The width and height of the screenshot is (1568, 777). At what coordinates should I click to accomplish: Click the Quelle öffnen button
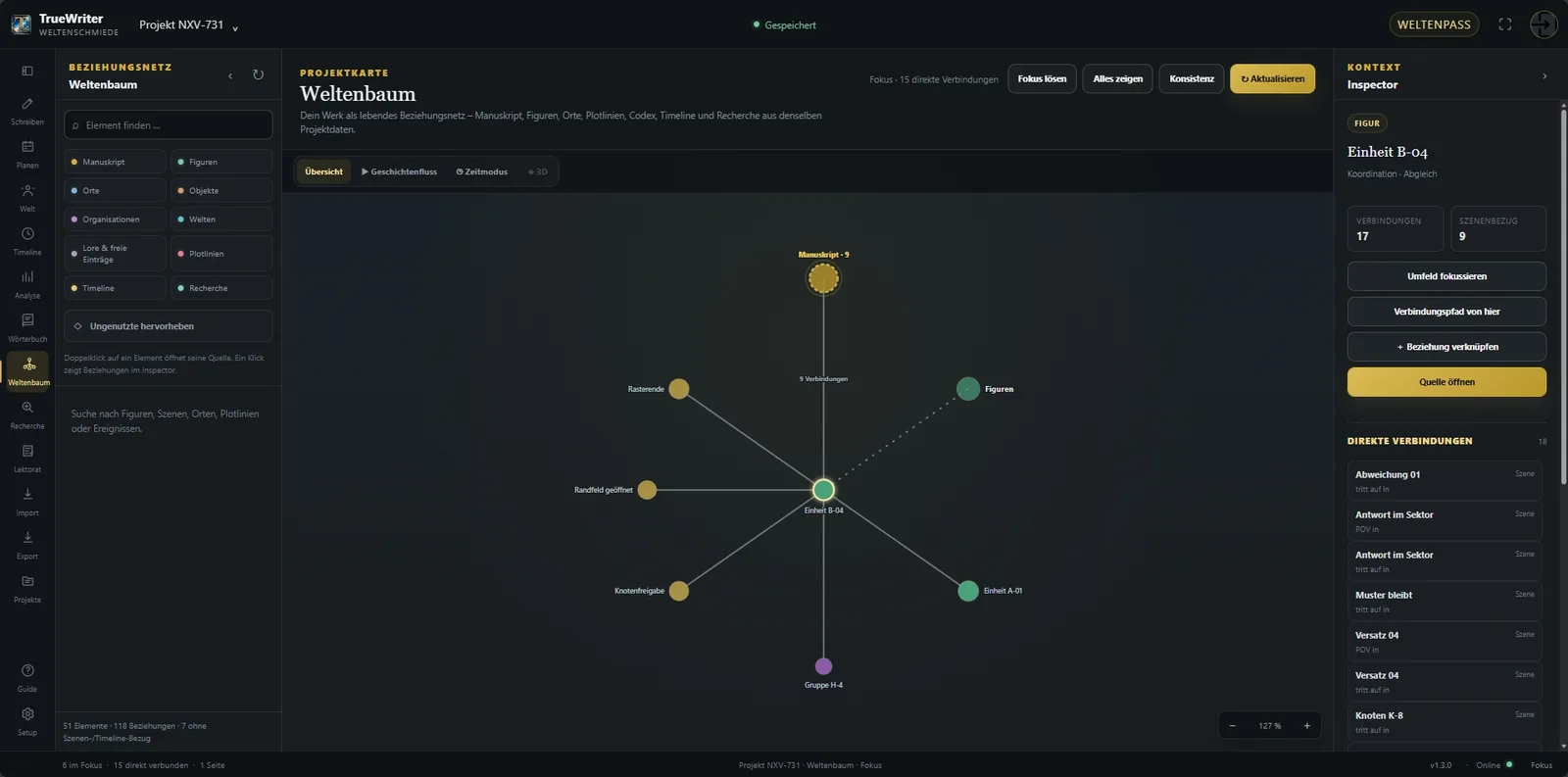tap(1446, 382)
